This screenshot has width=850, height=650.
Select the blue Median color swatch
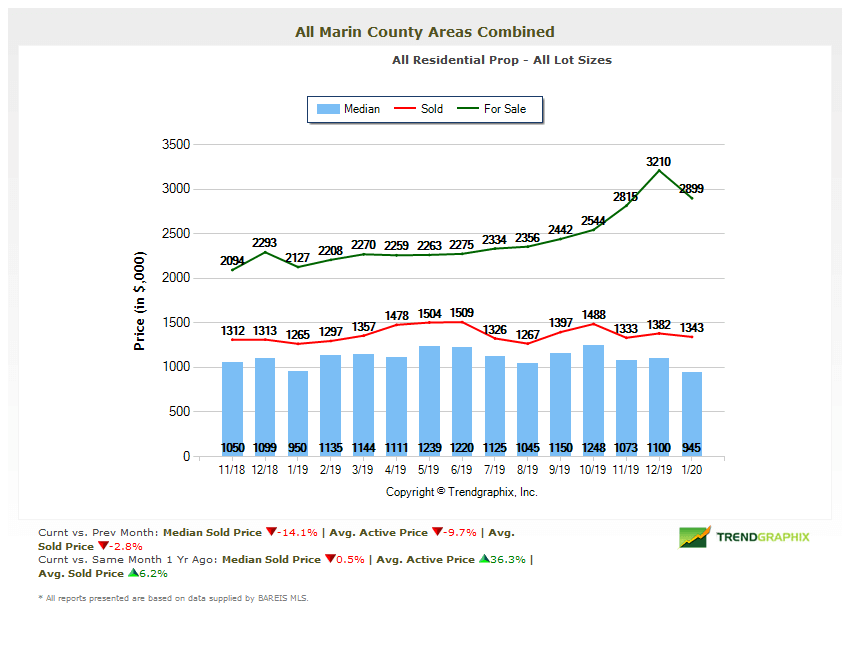pos(328,109)
